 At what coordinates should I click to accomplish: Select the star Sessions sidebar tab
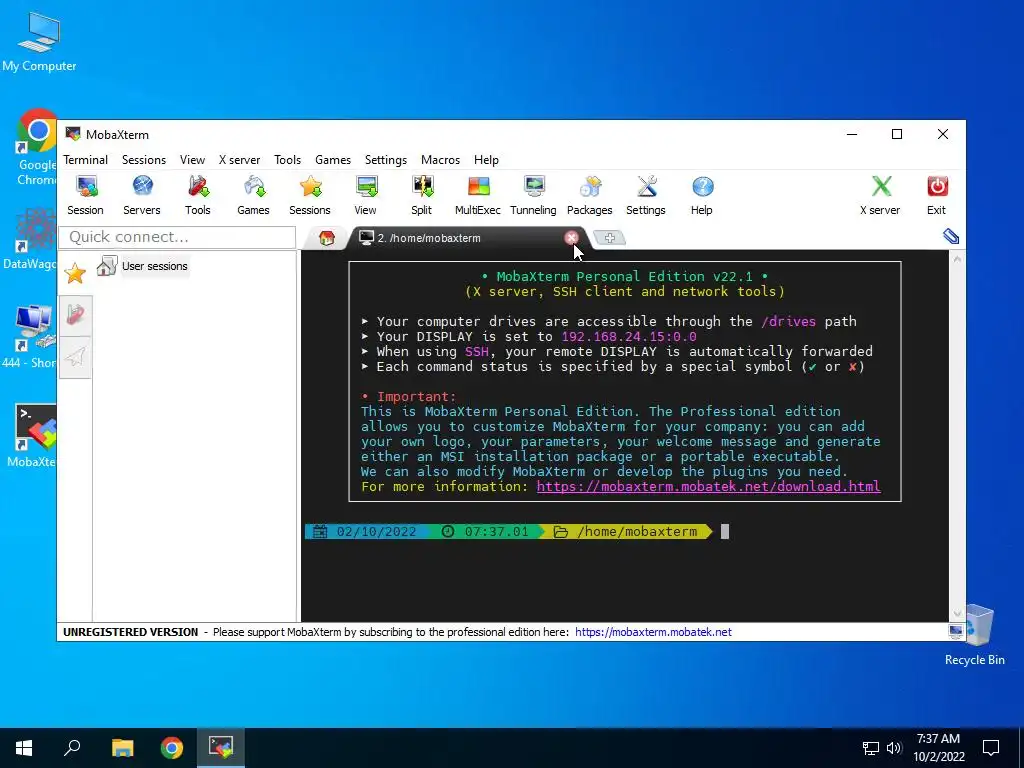pos(75,273)
